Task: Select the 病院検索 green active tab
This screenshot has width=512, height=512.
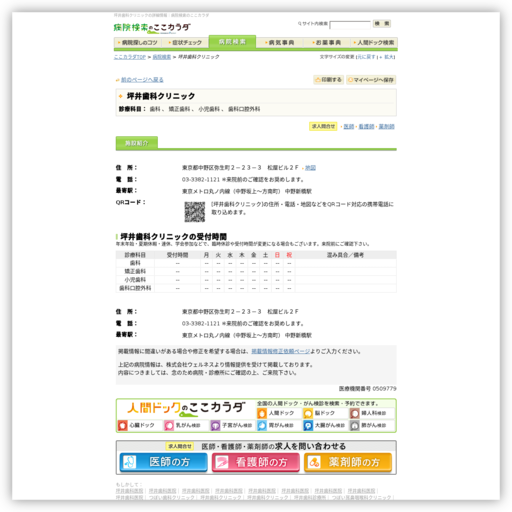Action: [232, 42]
